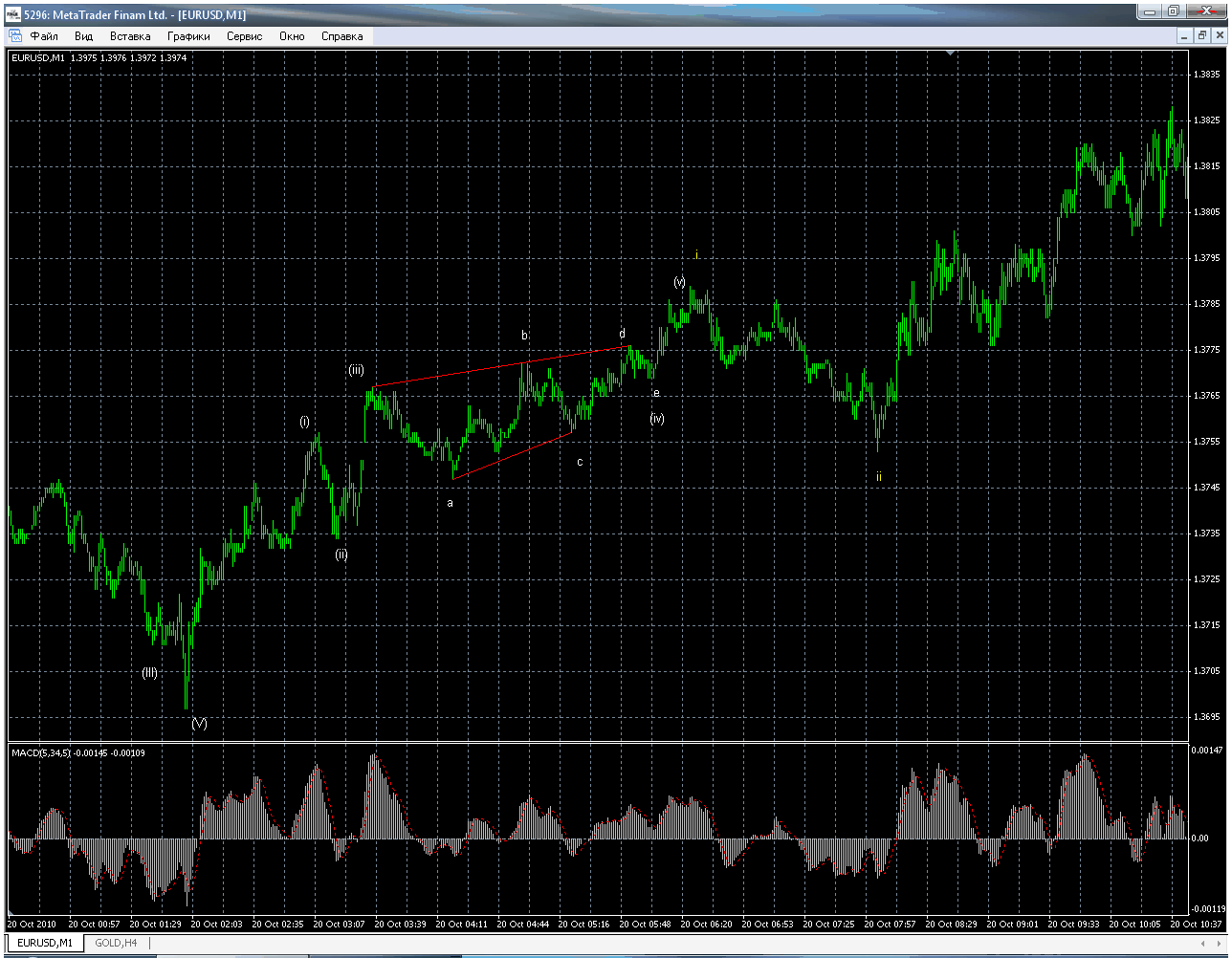
Task: Click the 20 Oct 09:01 time label
Action: tap(1013, 925)
